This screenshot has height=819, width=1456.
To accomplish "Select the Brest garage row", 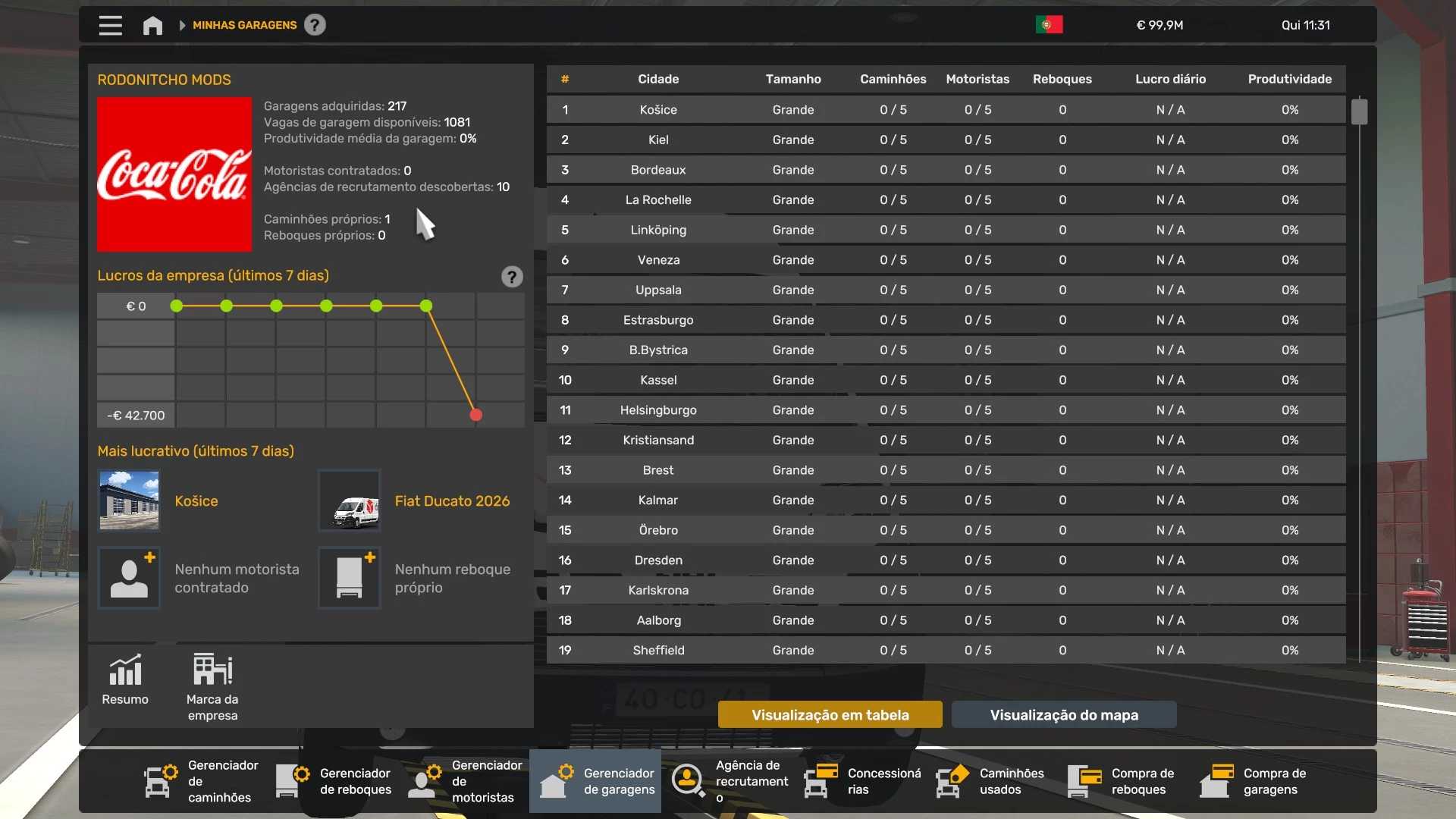I will tap(946, 470).
